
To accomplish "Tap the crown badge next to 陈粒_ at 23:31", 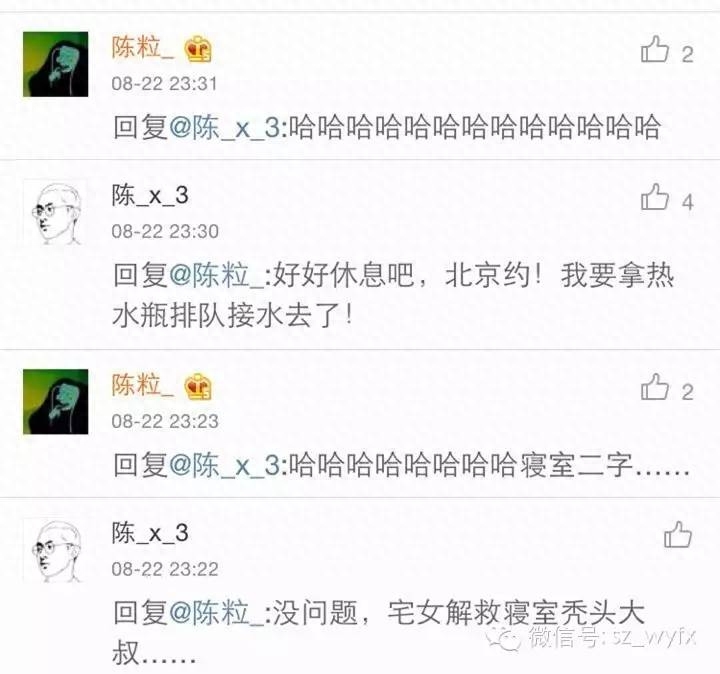I will (198, 49).
